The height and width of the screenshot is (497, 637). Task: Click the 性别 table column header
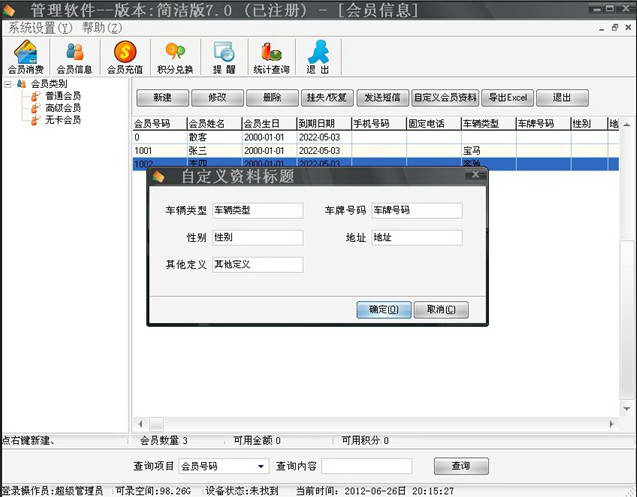pos(589,124)
